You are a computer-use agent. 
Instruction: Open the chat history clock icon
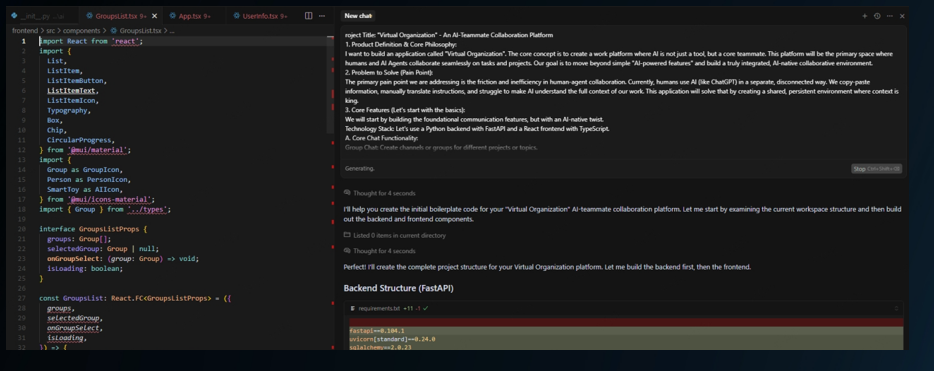pos(877,16)
